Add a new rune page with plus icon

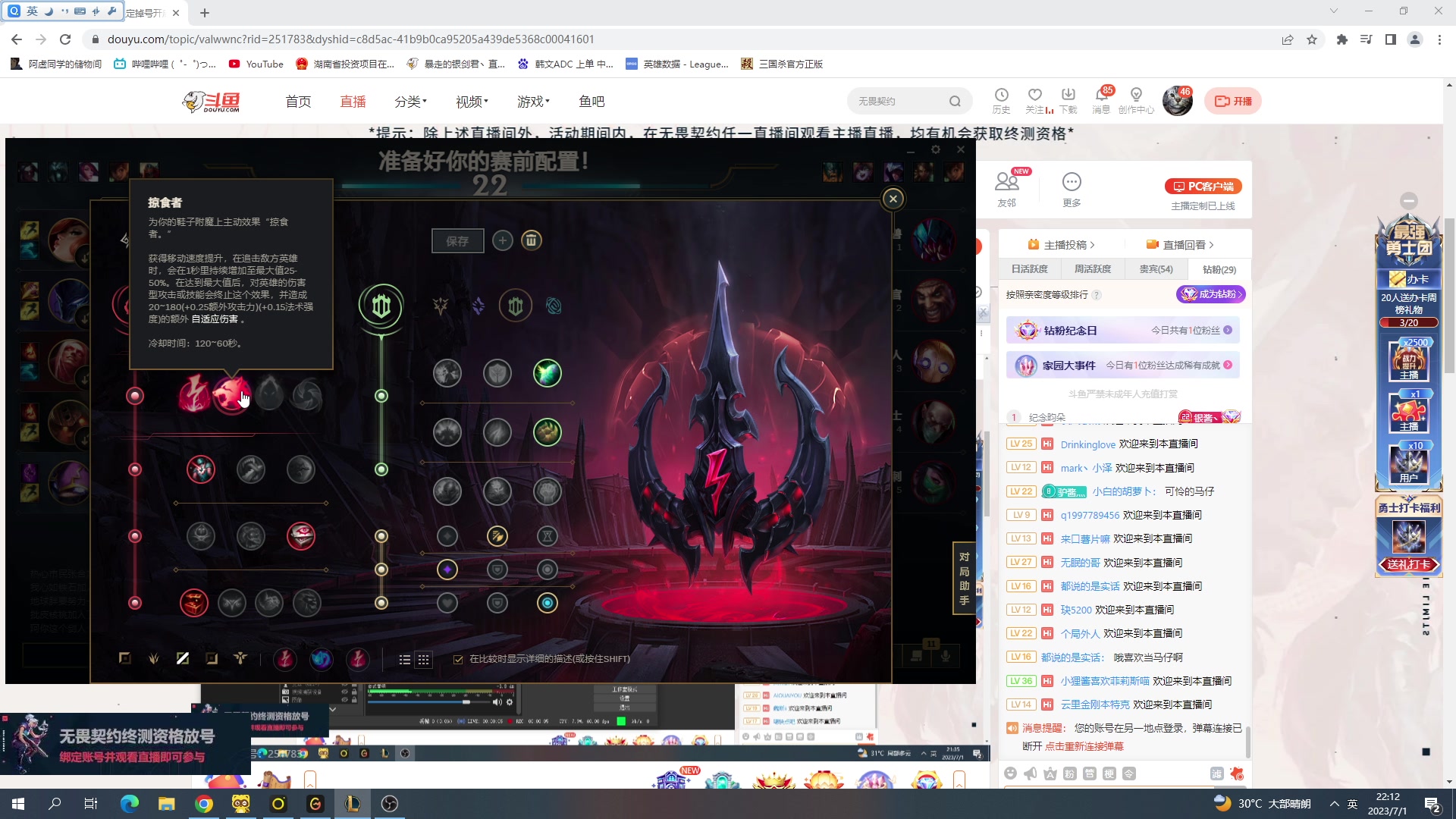coord(502,240)
